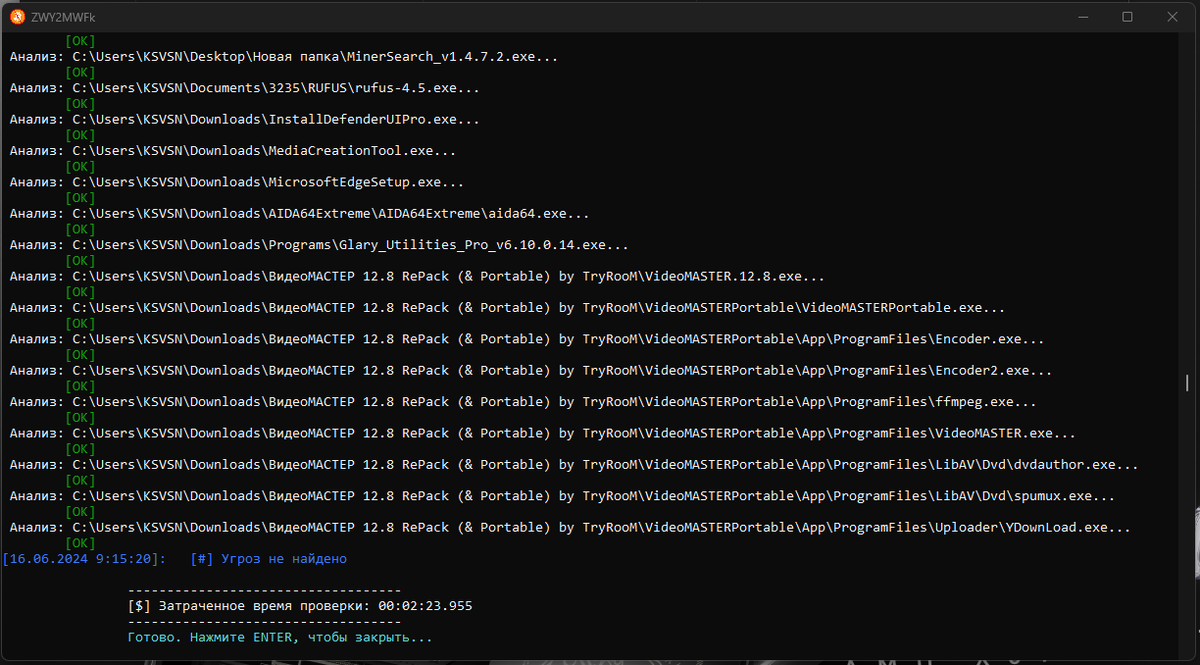Screen dimensions: 1200x665
Task: Maximize the console window
Action: point(1127,16)
